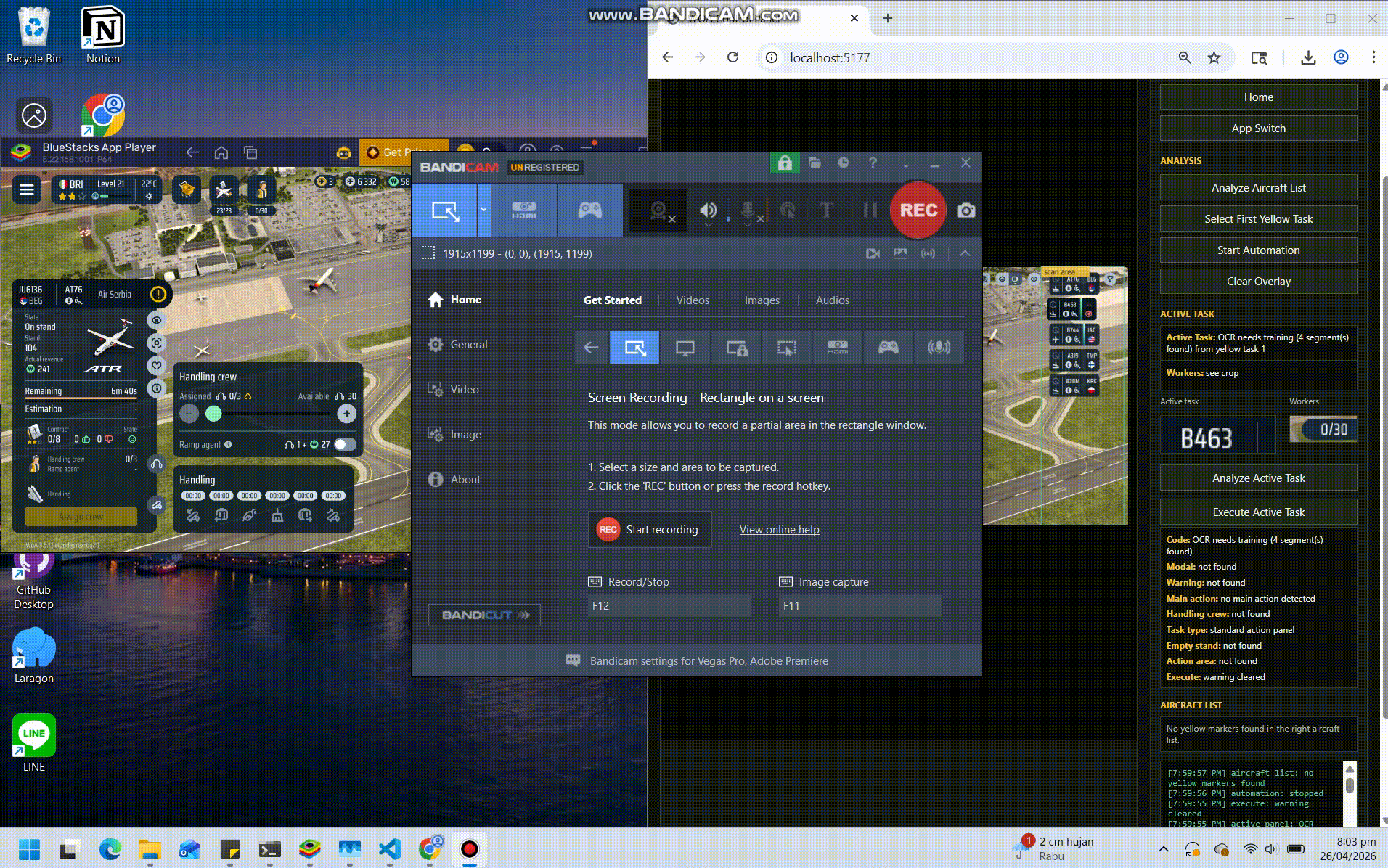This screenshot has width=1388, height=868.
Task: Select around-mouse recording mode in Get Started row
Action: [x=786, y=348]
